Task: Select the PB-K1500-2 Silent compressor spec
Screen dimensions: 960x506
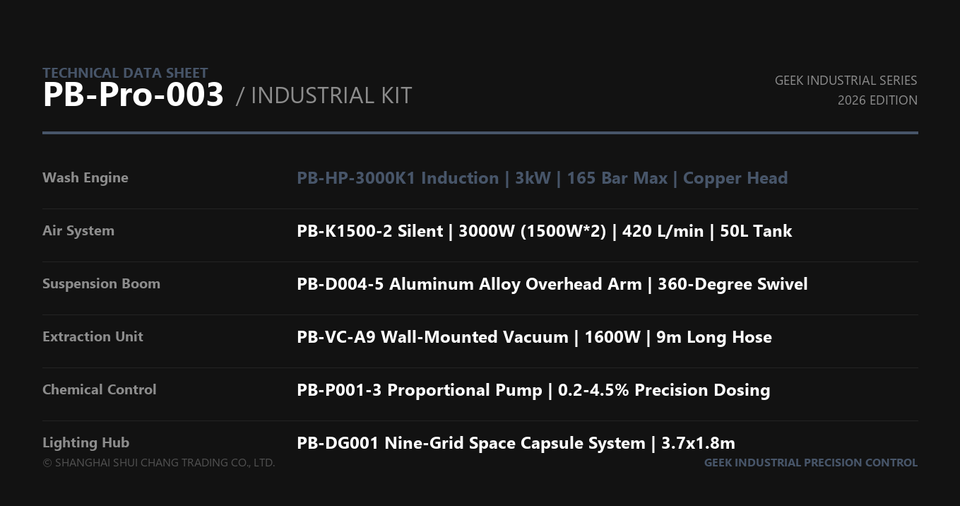Action: tap(544, 231)
